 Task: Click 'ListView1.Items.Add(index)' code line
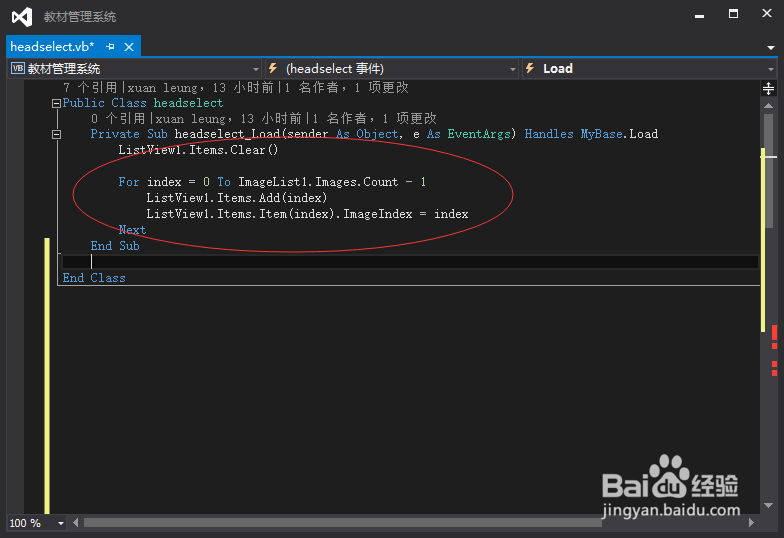click(x=236, y=198)
